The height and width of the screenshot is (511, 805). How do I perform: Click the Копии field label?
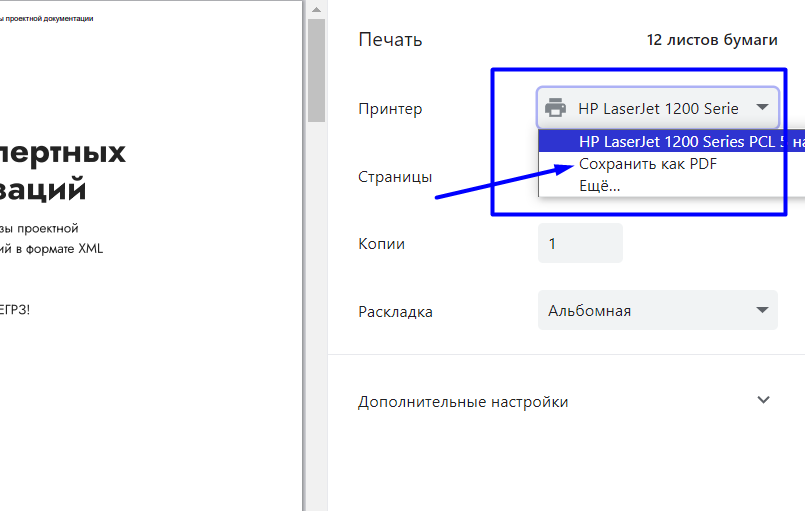point(381,244)
